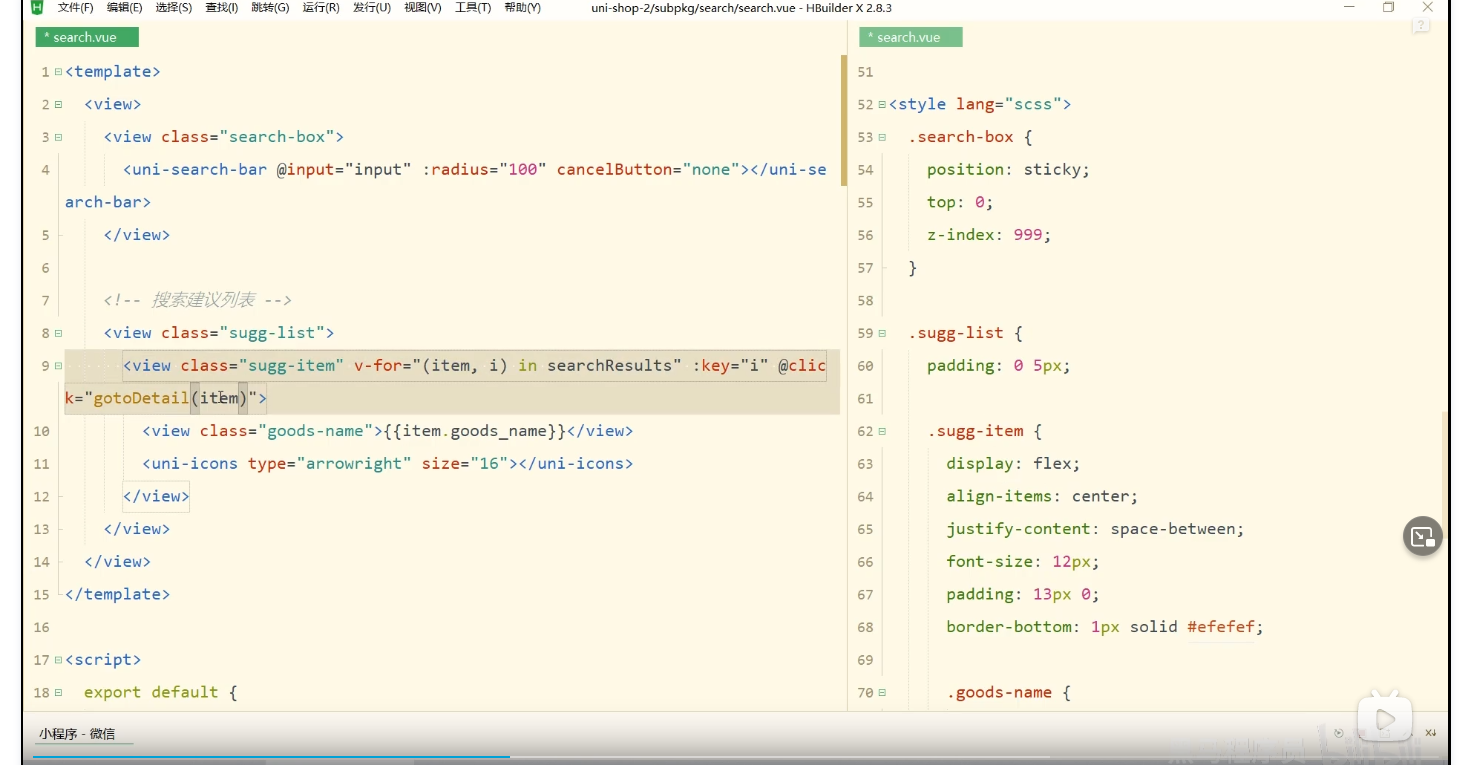Open the 编辑(E) menu
The image size is (1468, 765).
[124, 7]
